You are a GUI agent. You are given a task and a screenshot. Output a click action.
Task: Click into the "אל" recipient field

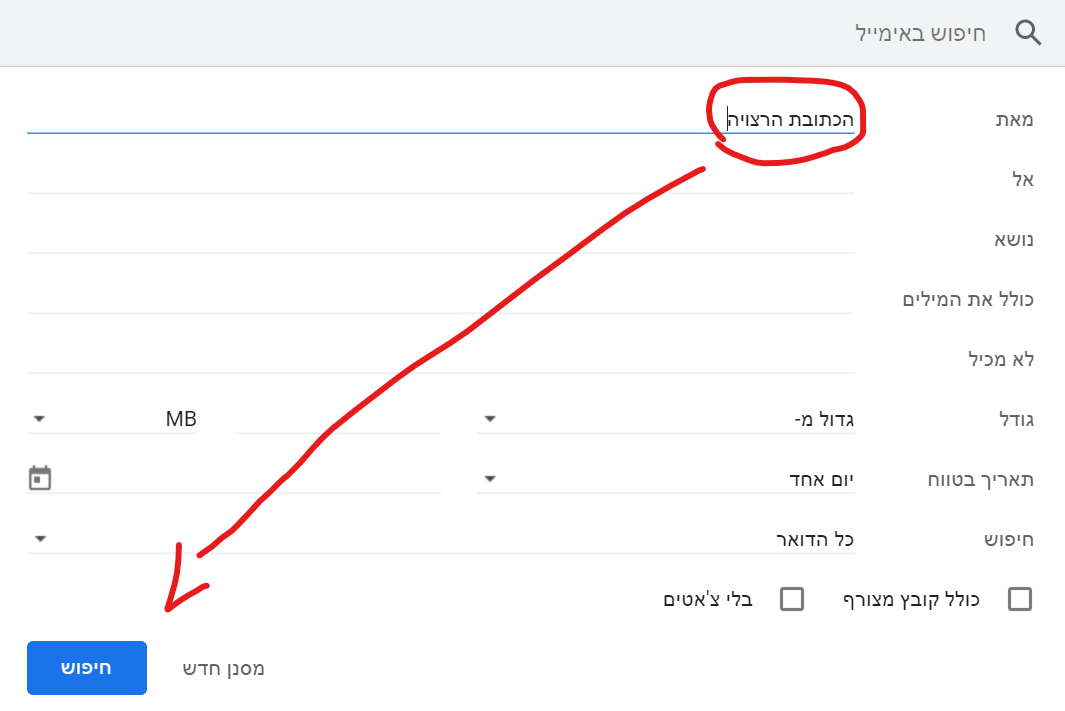(440, 179)
